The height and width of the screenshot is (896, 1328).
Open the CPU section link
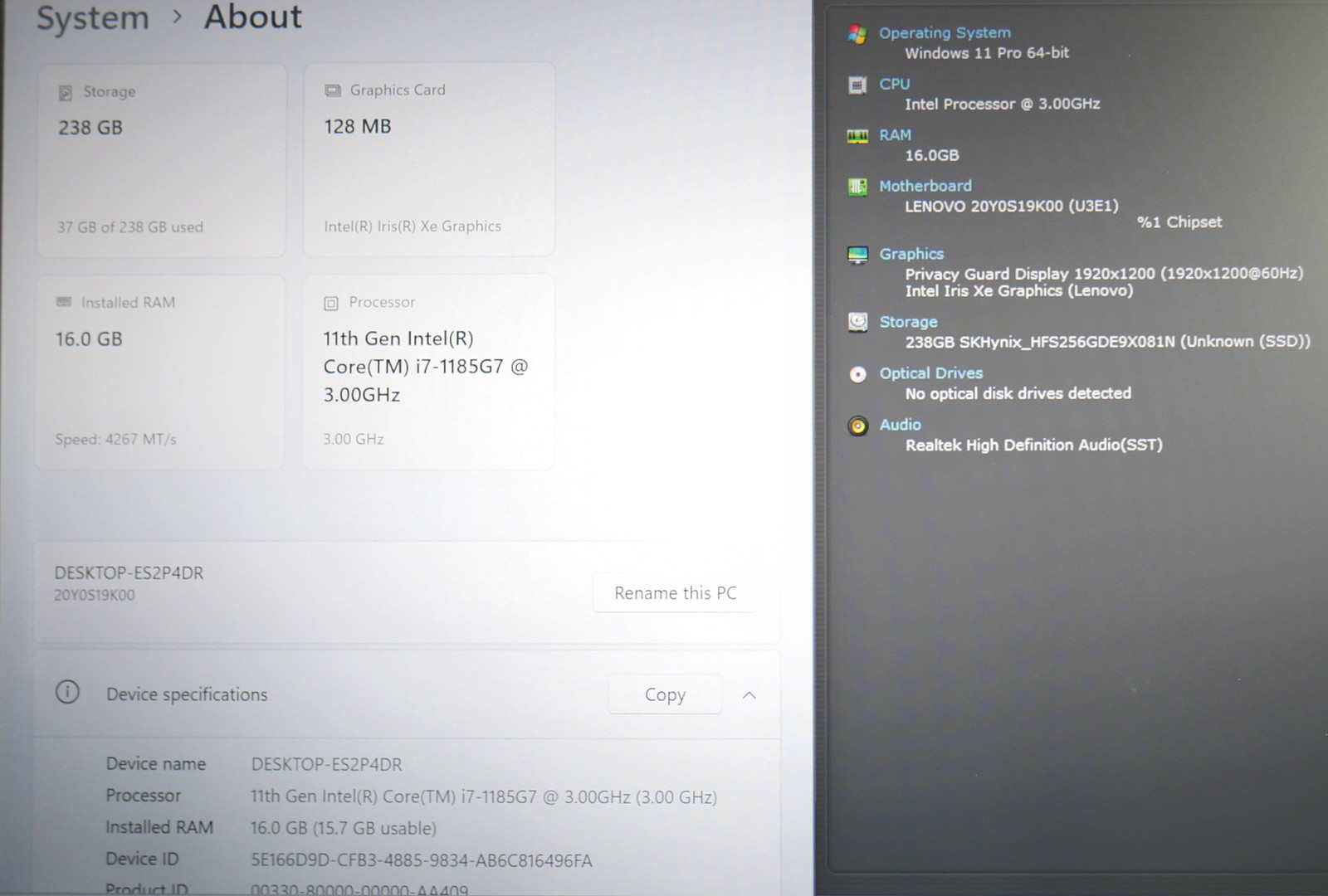895,84
